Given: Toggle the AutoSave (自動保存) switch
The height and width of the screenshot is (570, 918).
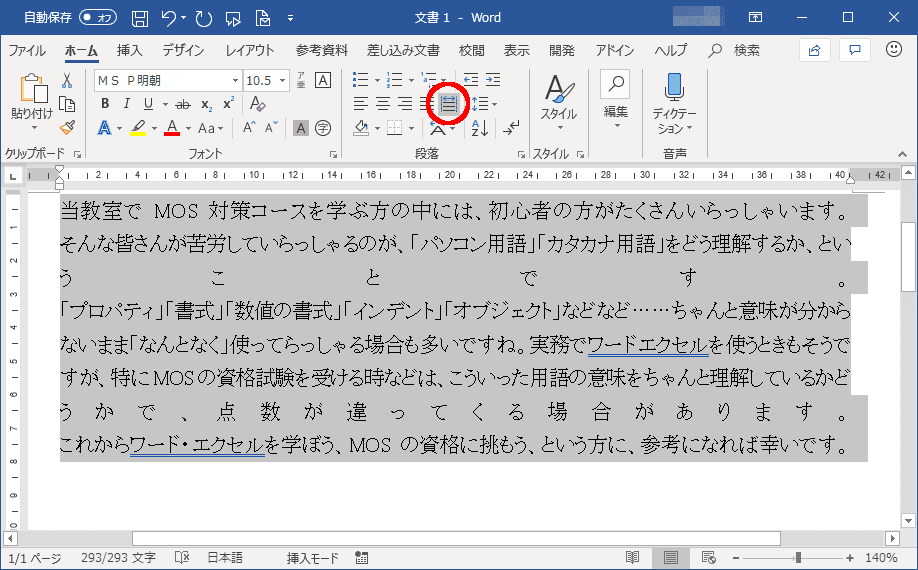Looking at the screenshot, I should (x=98, y=18).
